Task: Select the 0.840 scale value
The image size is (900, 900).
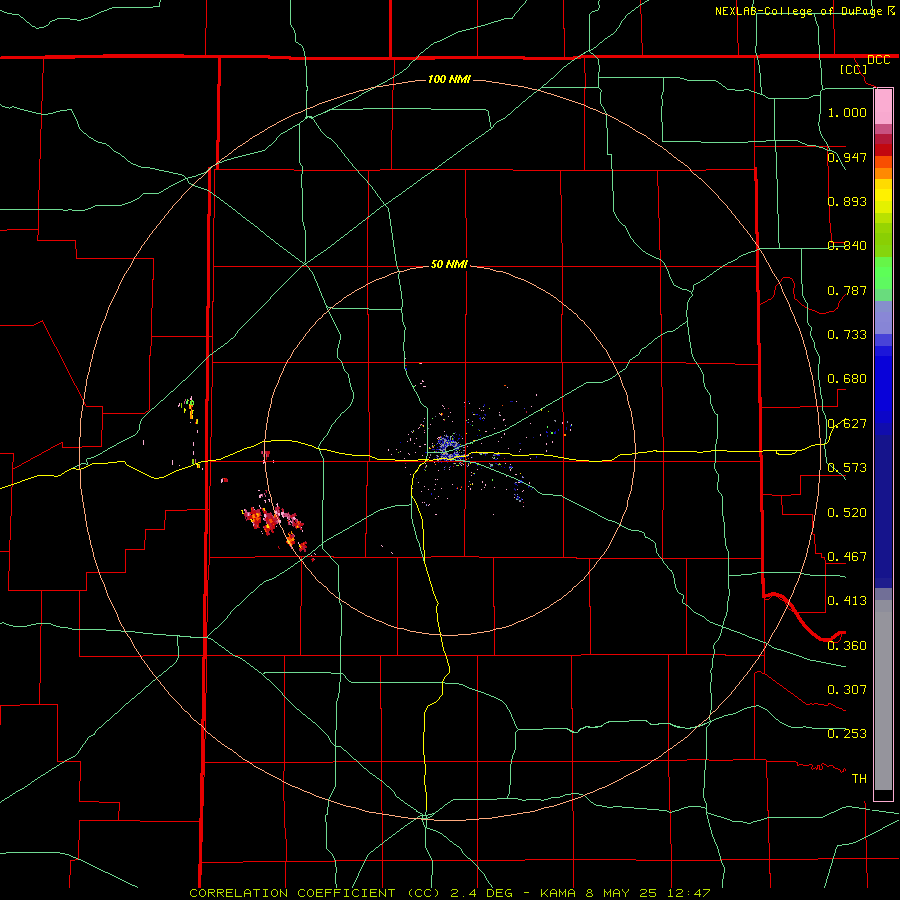Action: (847, 245)
